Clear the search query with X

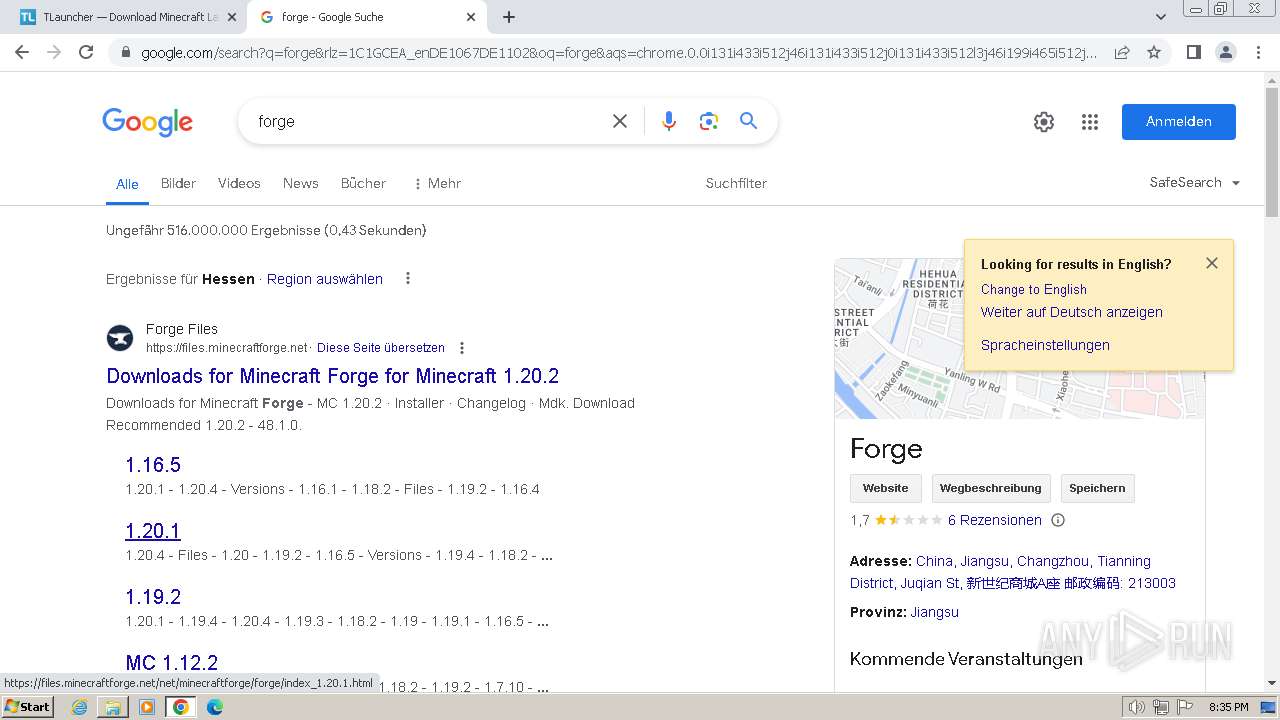pos(620,121)
